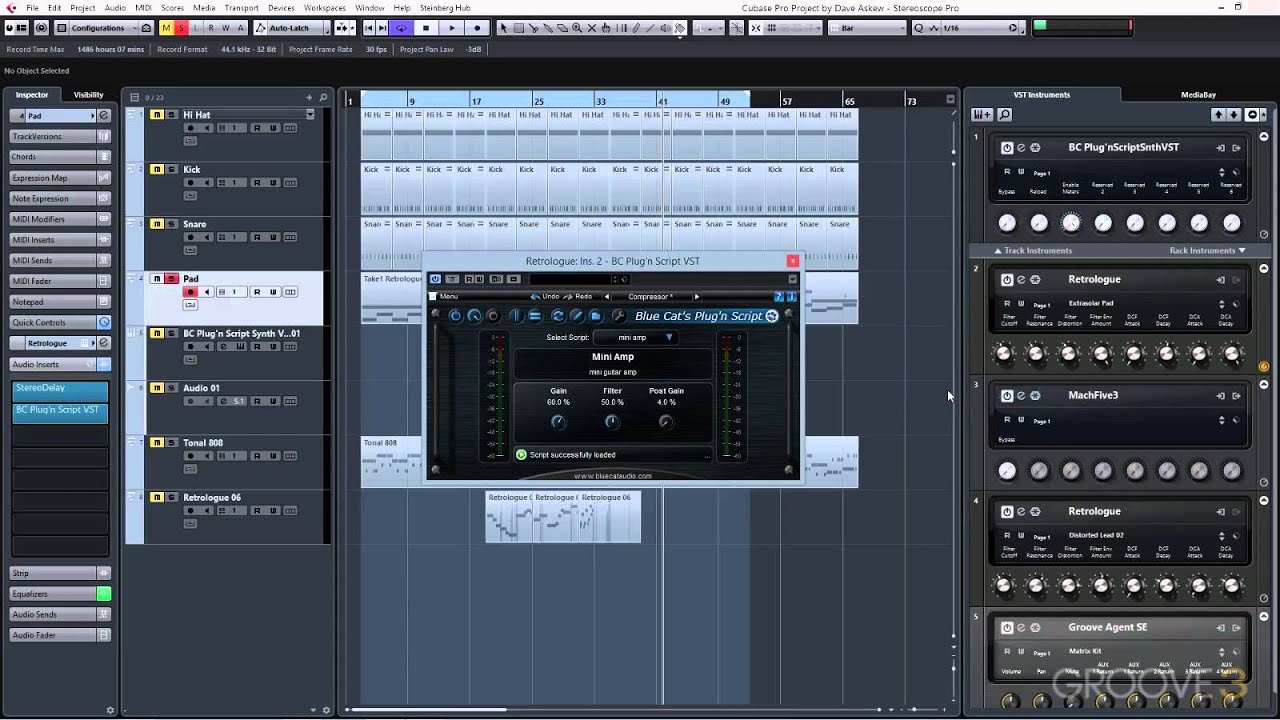Screen dimensions: 1280x720
Task: Click the transport Record button
Action: [477, 28]
